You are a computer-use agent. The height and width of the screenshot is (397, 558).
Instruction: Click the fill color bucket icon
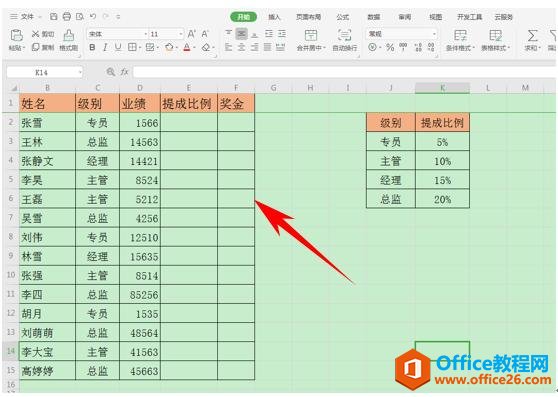pos(169,47)
